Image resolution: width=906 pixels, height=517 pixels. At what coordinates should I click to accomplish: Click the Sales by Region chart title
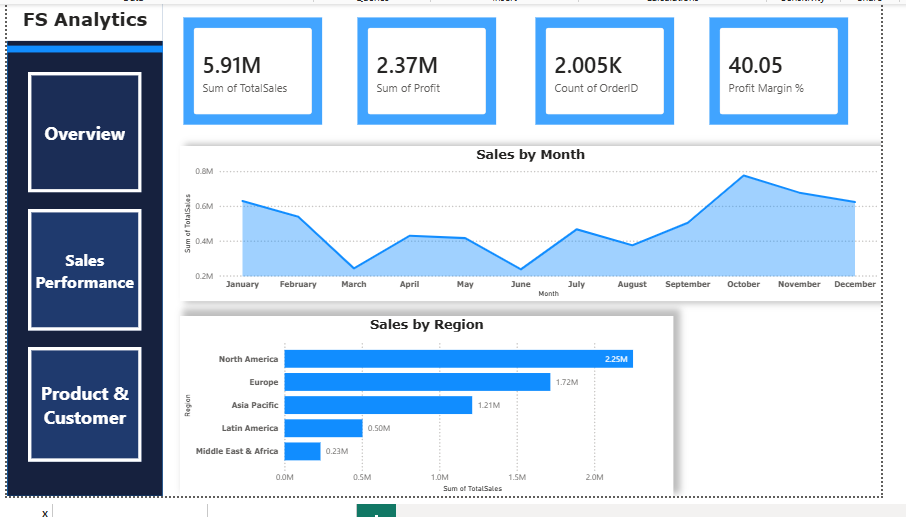click(426, 324)
